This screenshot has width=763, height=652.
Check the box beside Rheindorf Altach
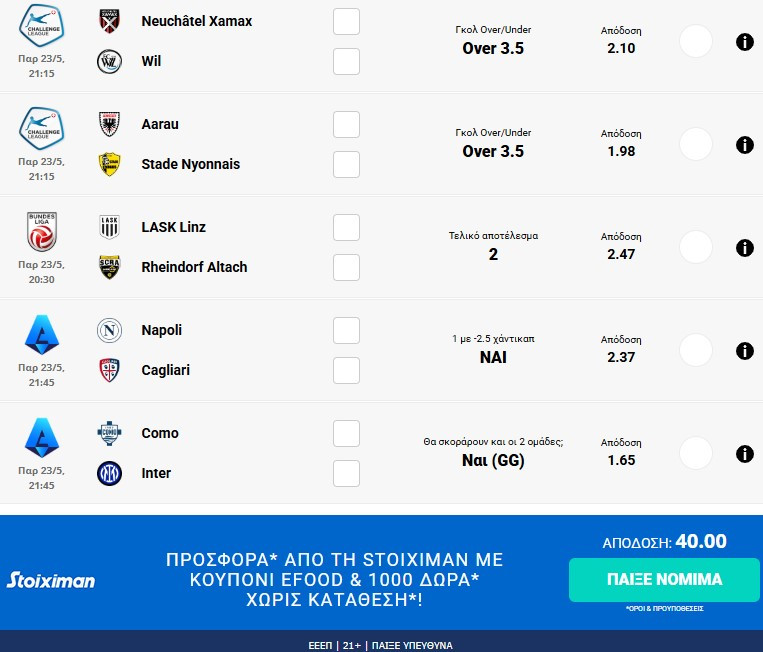[346, 268]
